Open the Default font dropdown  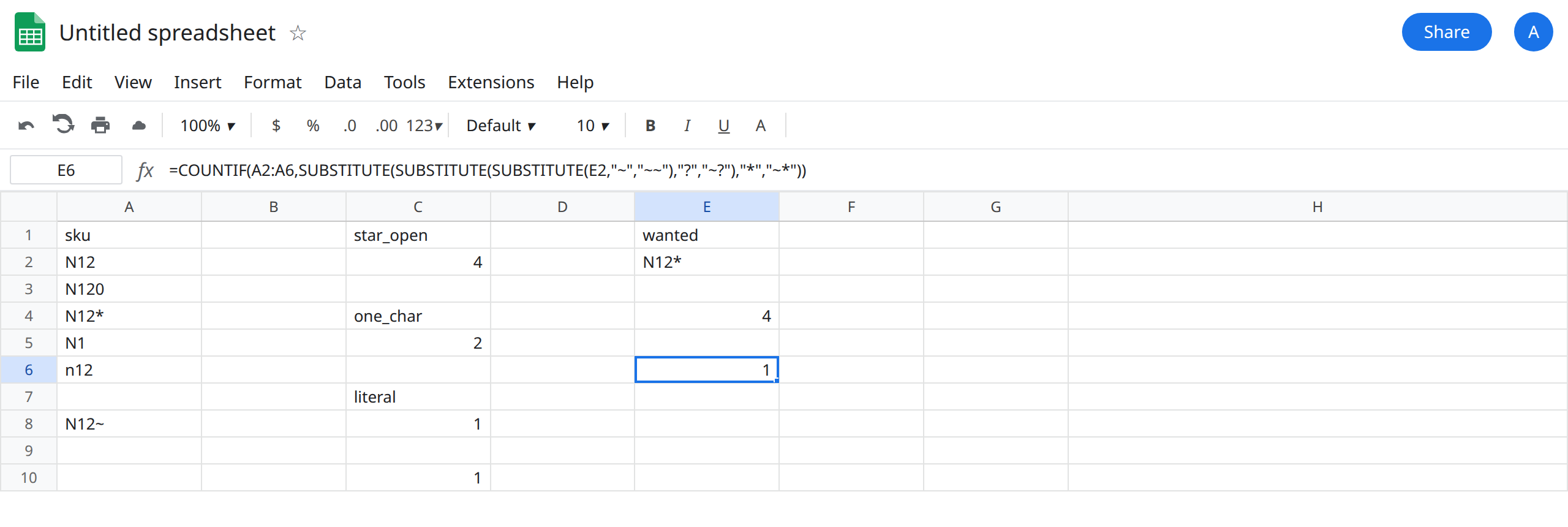[501, 126]
